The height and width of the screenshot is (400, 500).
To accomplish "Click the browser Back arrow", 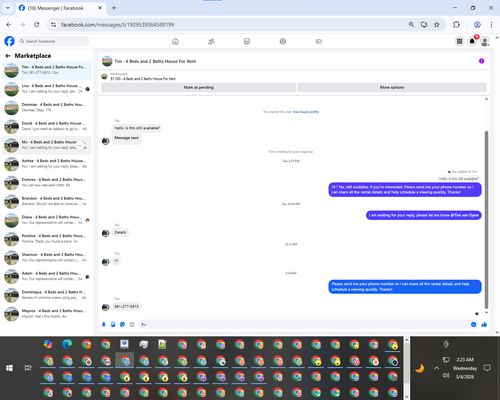I will pyautogui.click(x=9, y=25).
